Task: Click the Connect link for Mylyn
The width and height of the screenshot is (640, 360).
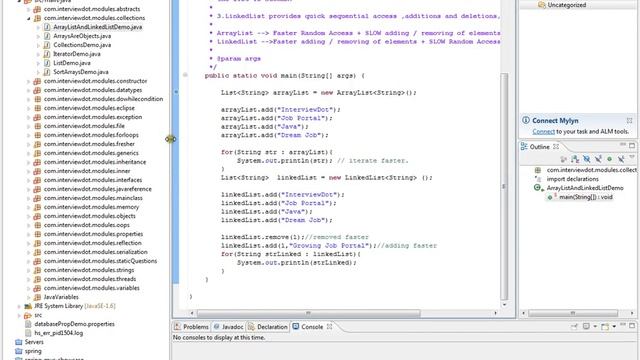Action: [x=543, y=131]
